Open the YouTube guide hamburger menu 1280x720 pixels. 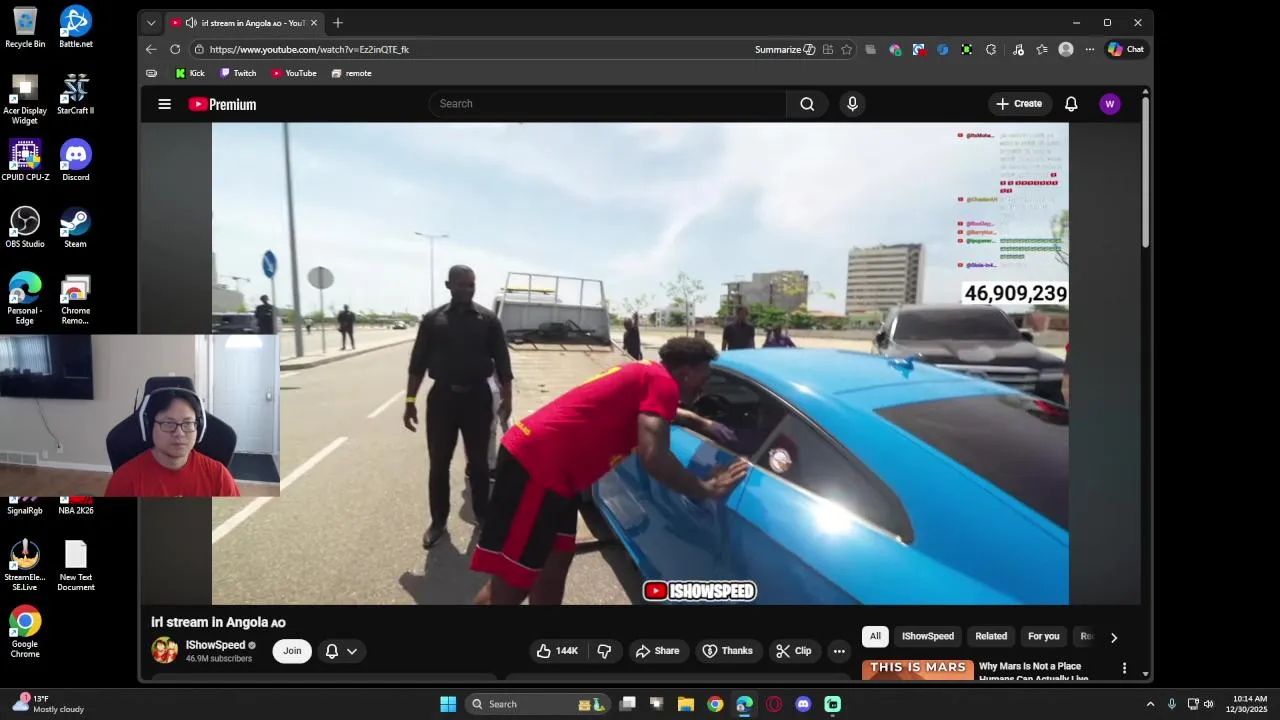click(x=165, y=104)
